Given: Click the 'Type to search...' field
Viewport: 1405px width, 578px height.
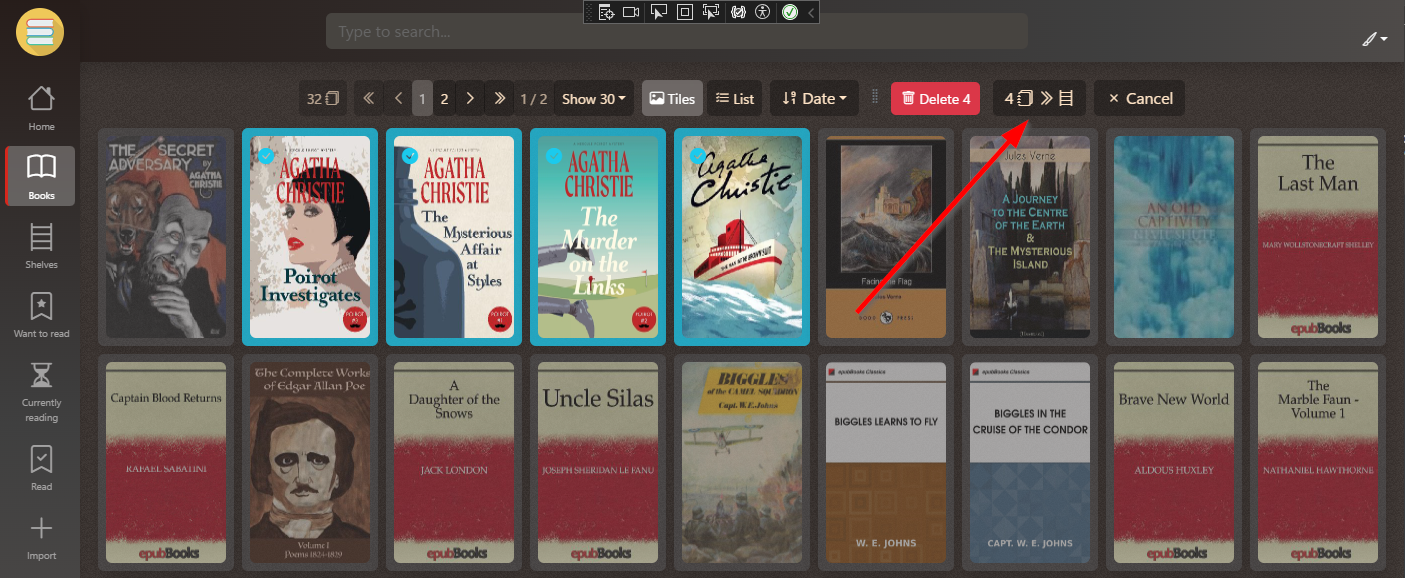Looking at the screenshot, I should 677,32.
